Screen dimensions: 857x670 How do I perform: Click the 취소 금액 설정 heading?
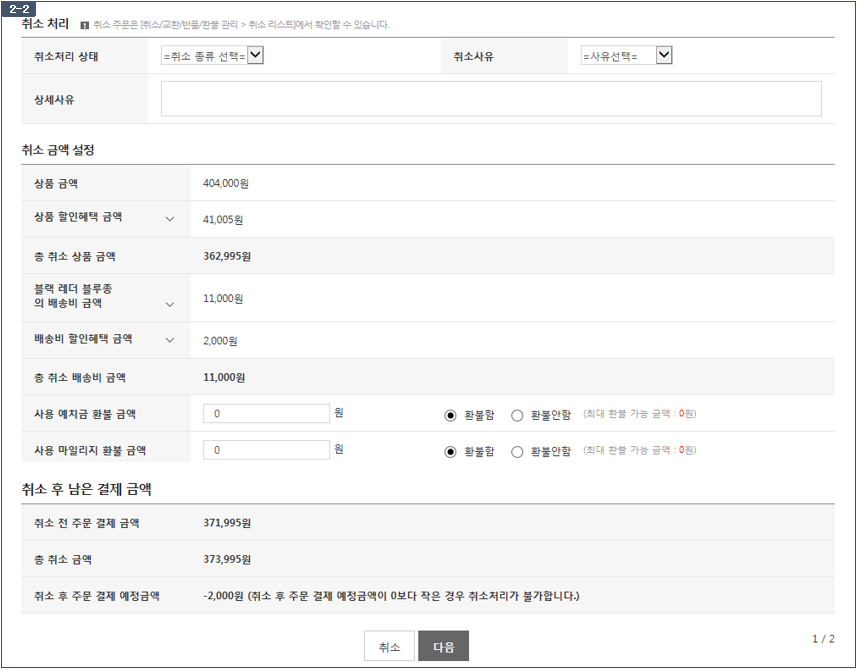[58, 150]
